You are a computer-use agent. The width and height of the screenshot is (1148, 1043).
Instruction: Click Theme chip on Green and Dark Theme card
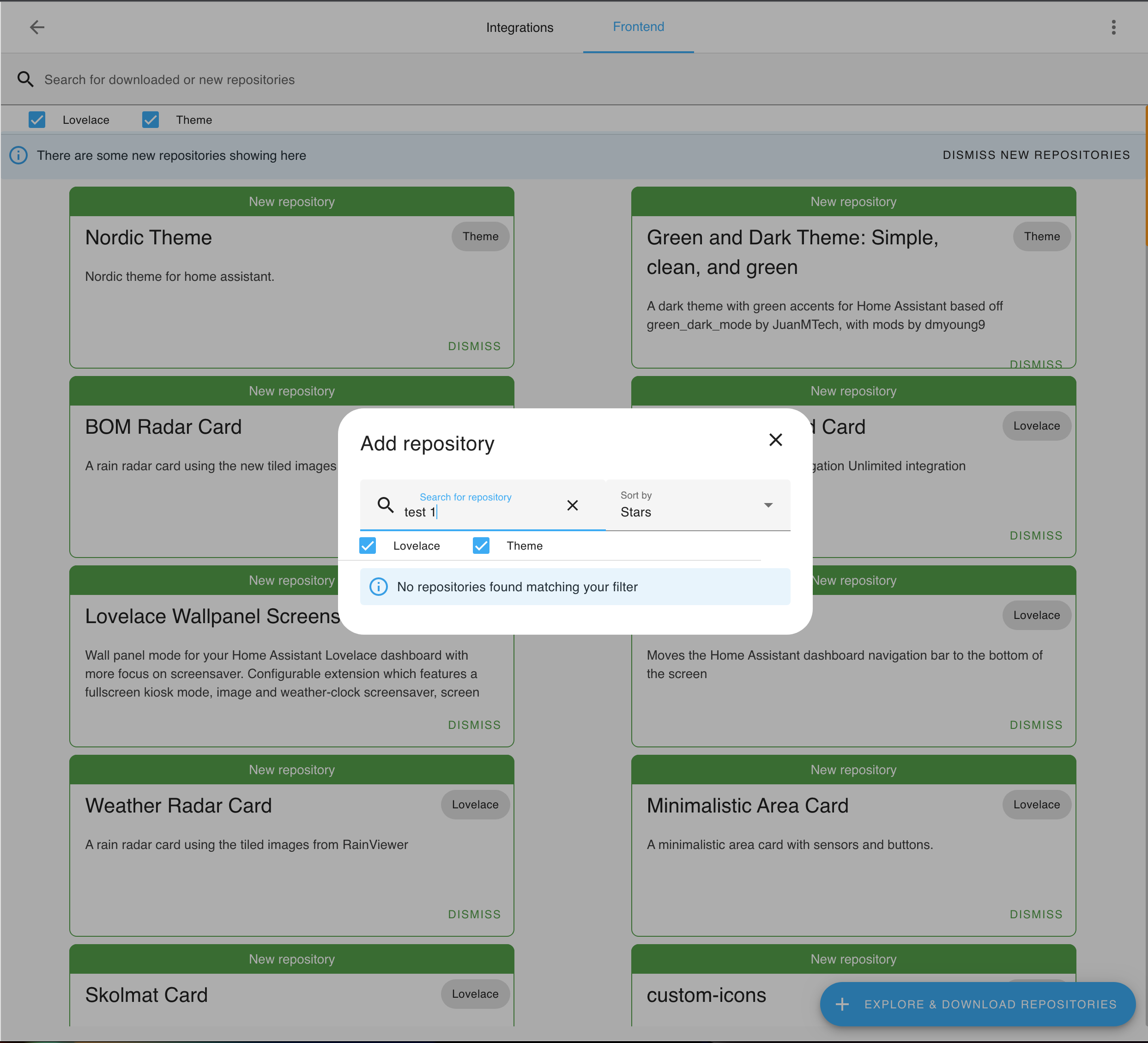pyautogui.click(x=1041, y=236)
